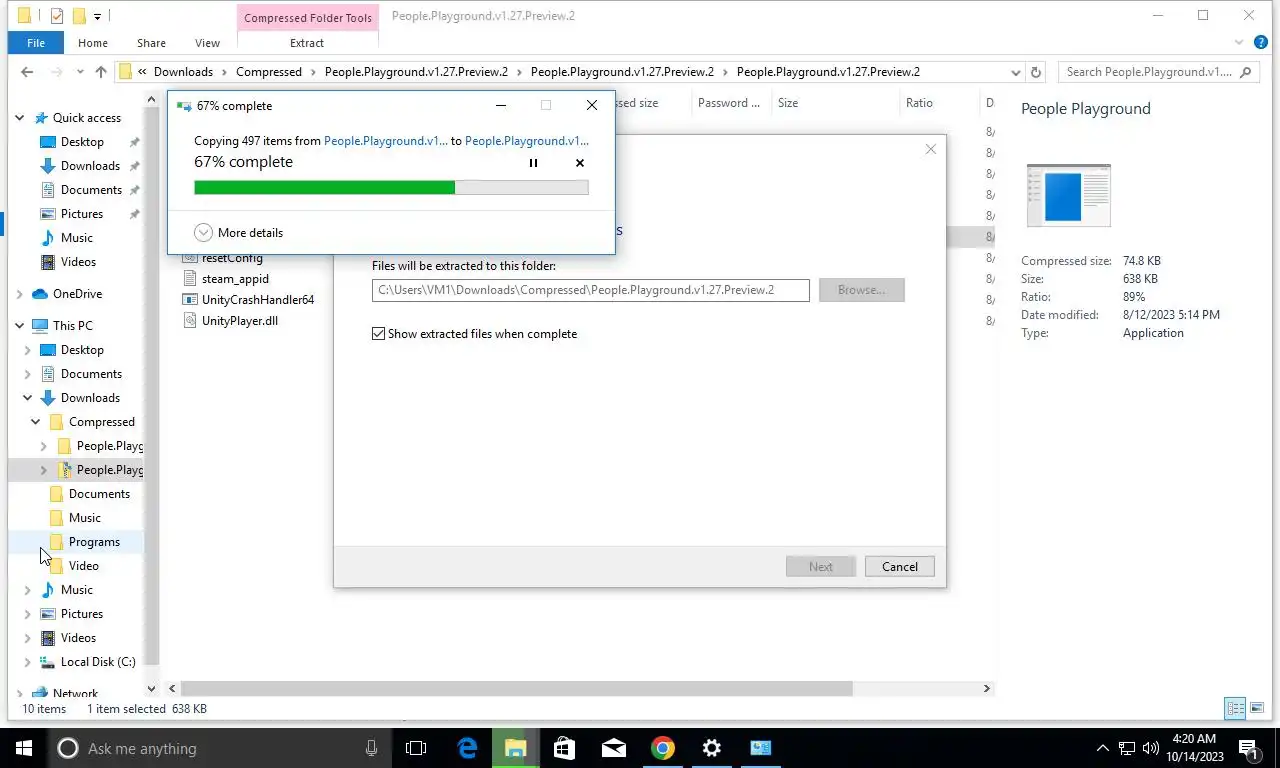The image size is (1280, 768).
Task: Expand Local Disk (C:) node
Action: click(x=27, y=662)
